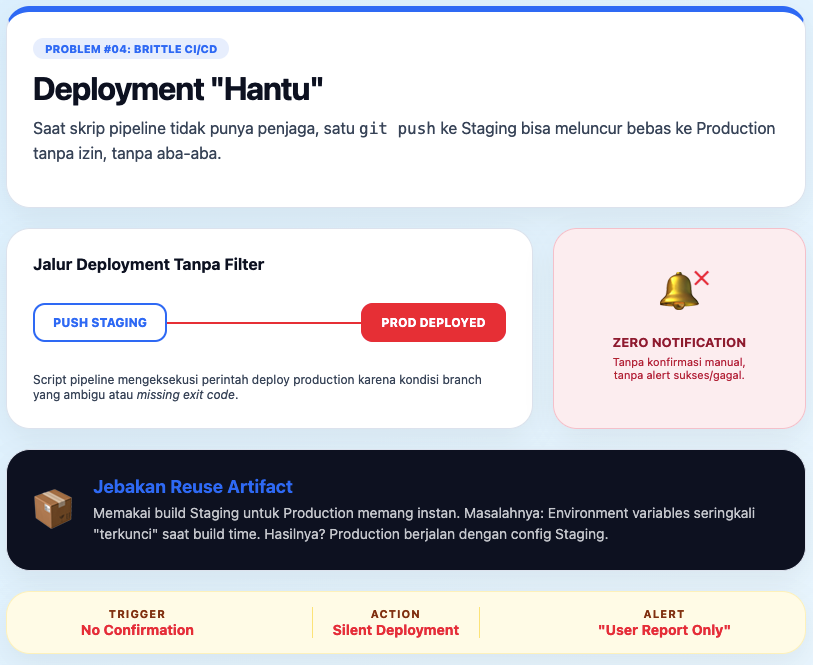The width and height of the screenshot is (813, 665).
Task: Open the Jebakan Reuse Artifact link
Action: click(x=193, y=486)
